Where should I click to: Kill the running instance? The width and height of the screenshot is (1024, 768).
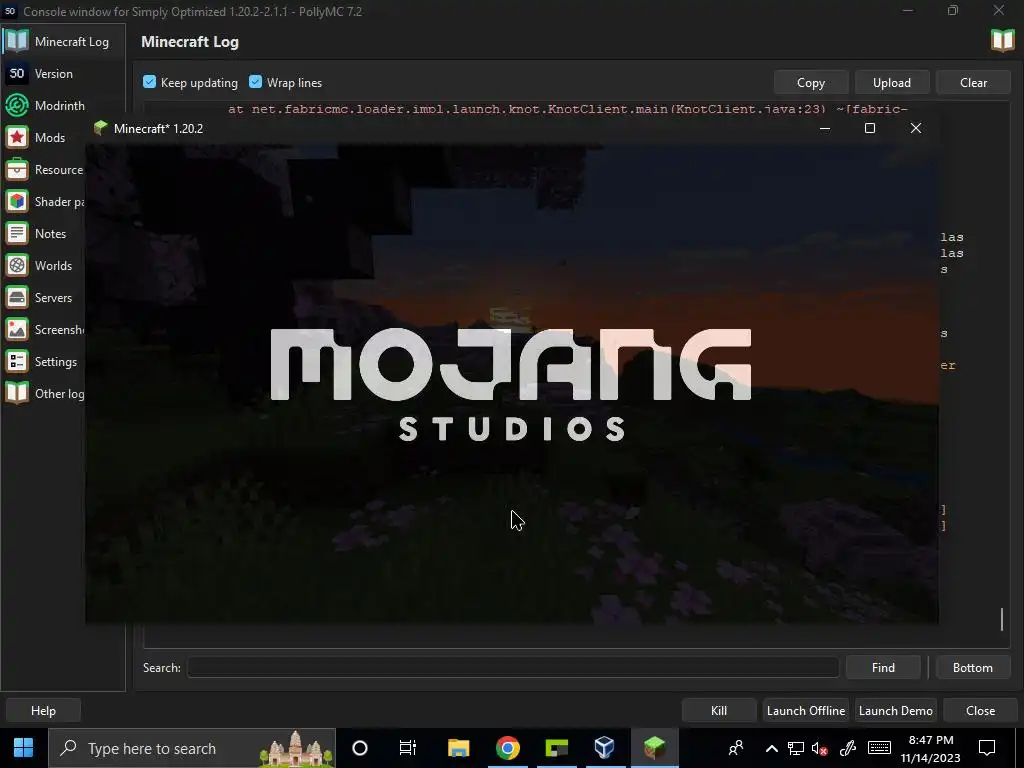point(718,711)
